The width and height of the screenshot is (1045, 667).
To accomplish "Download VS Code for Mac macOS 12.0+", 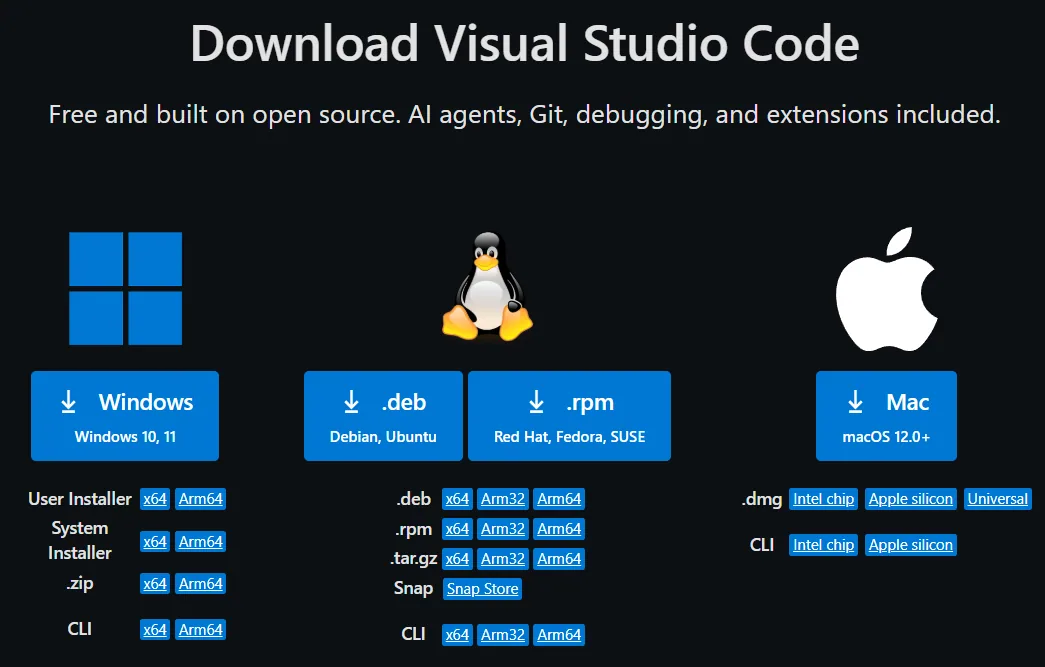I will (x=886, y=416).
